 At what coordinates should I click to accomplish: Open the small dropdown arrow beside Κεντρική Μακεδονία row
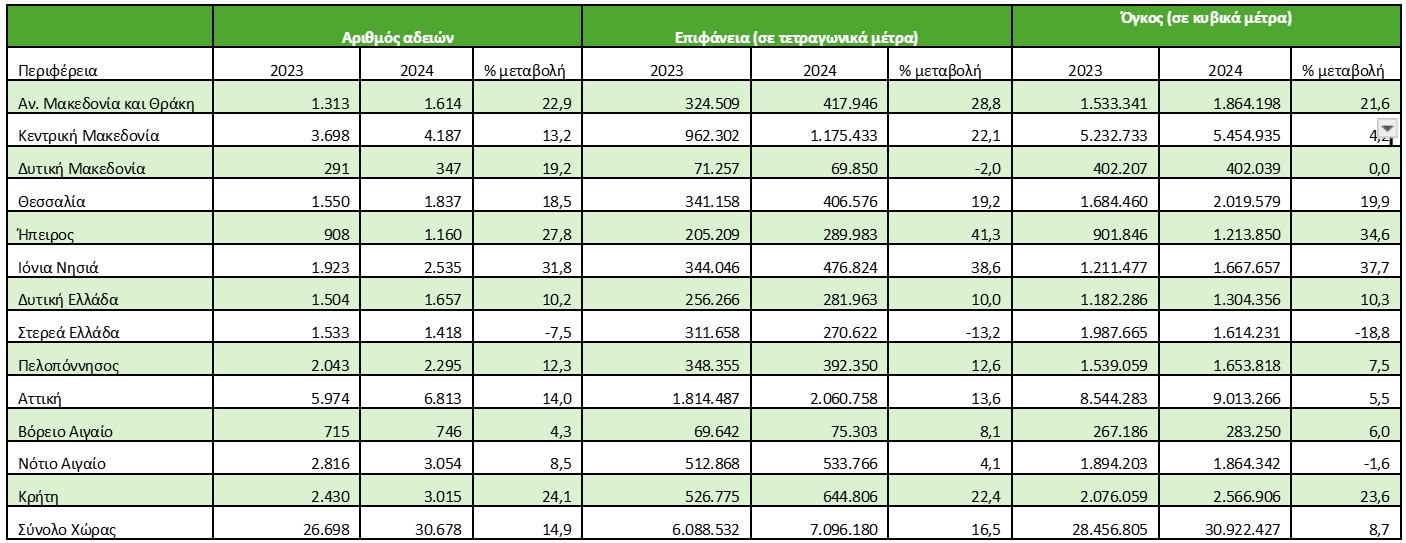[x=1385, y=129]
